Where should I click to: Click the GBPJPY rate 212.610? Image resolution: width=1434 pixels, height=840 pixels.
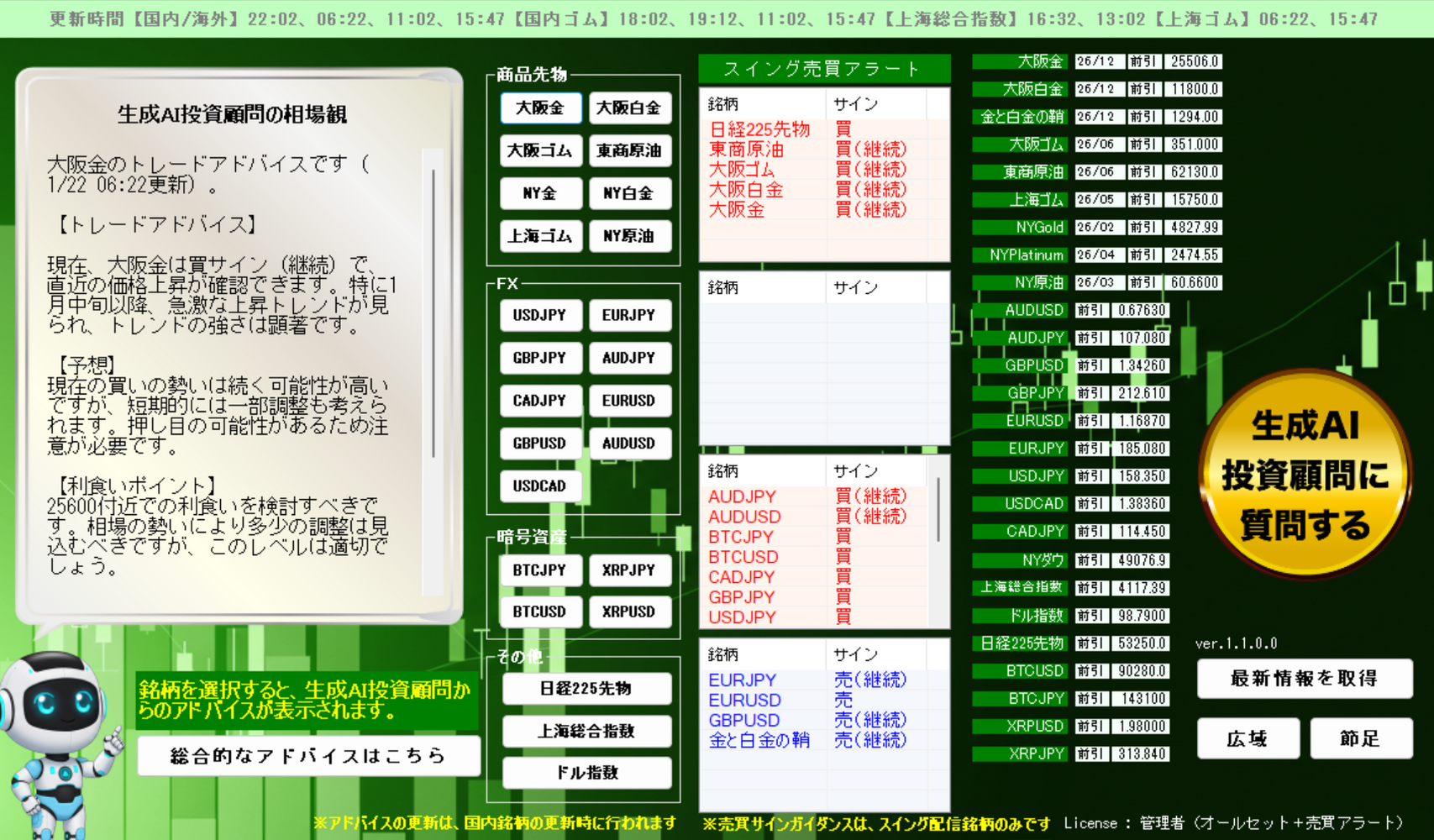[x=1142, y=393]
